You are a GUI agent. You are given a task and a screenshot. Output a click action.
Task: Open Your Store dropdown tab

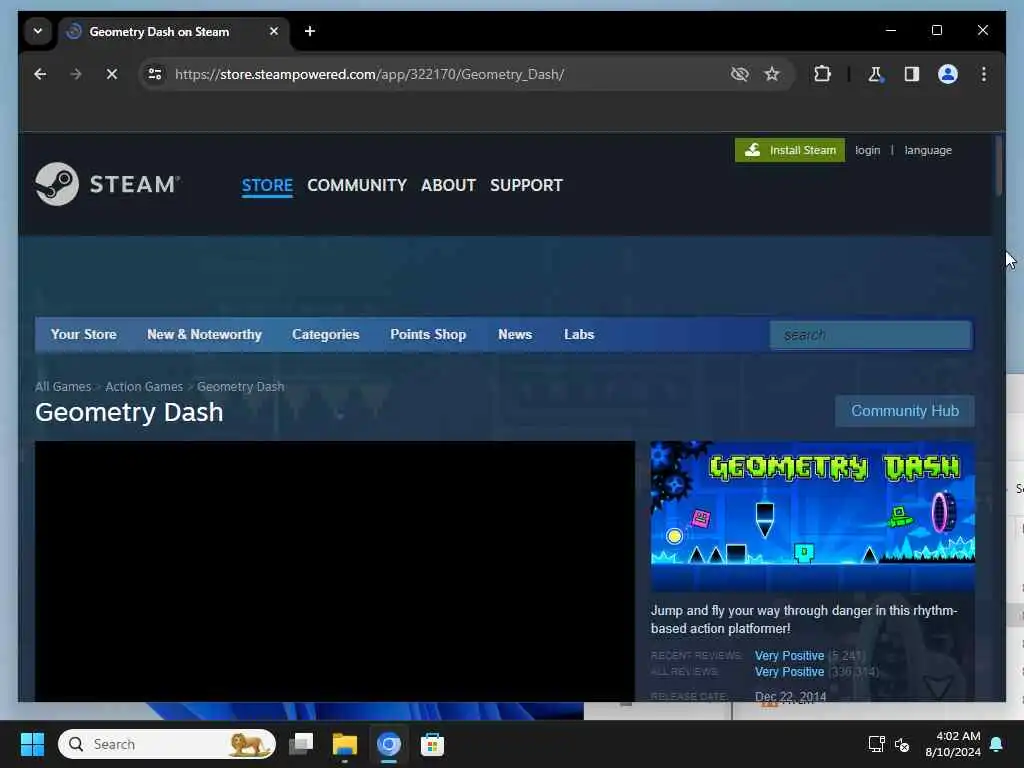click(x=84, y=334)
